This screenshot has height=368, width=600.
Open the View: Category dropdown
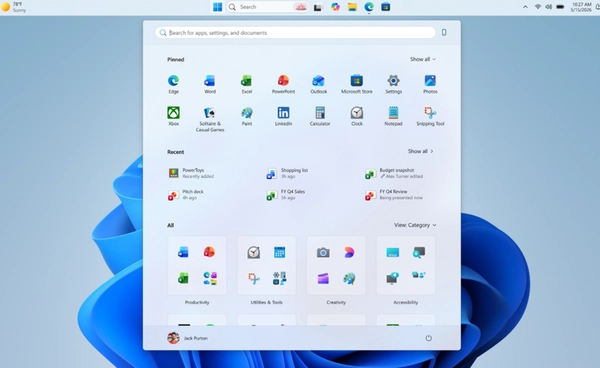415,225
